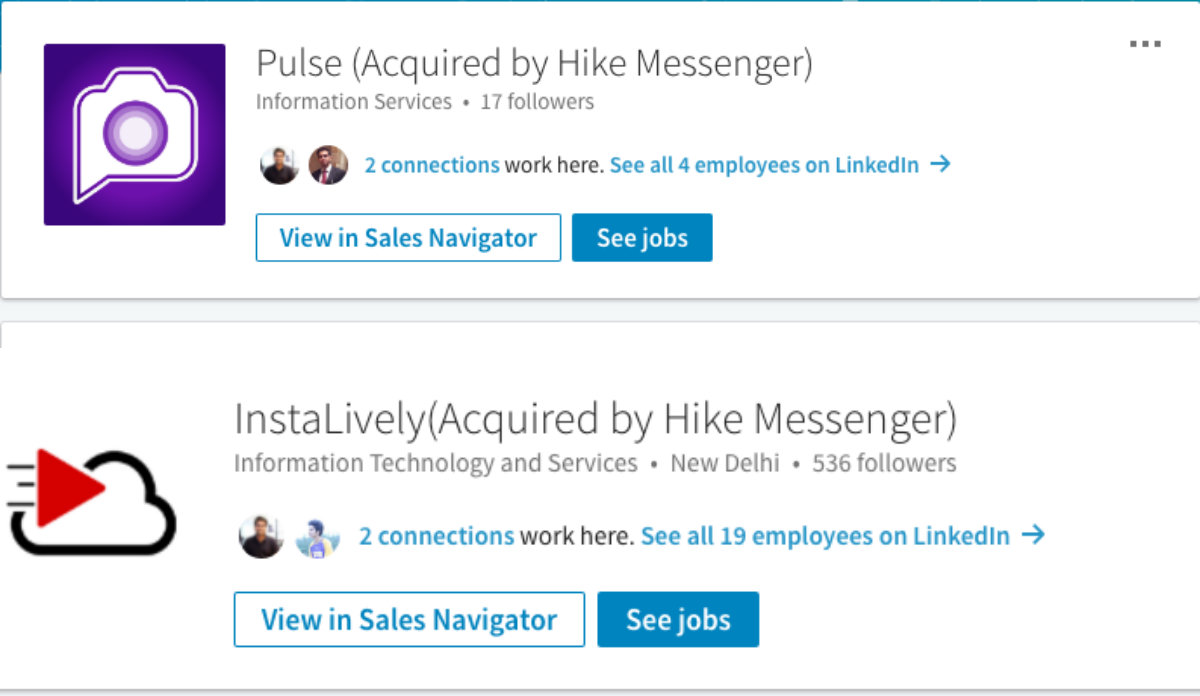Click arrow after 'See all 4 employees'
The height and width of the screenshot is (696, 1200).
[939, 164]
